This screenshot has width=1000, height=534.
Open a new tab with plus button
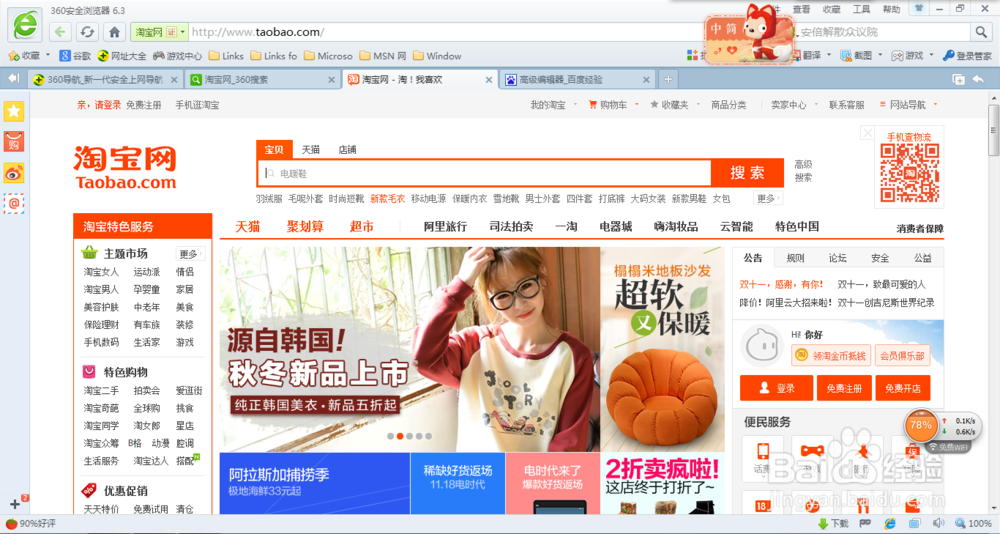[668, 79]
